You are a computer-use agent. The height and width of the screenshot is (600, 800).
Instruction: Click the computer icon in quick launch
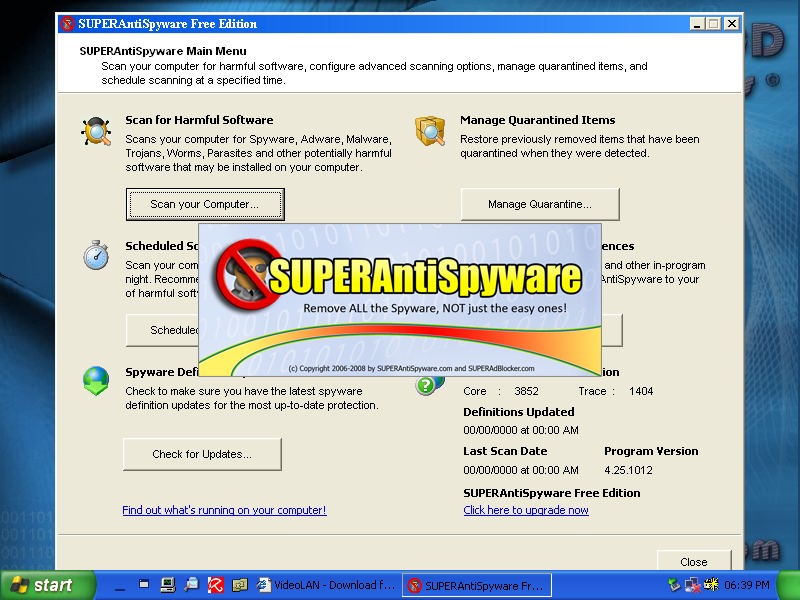(167, 585)
